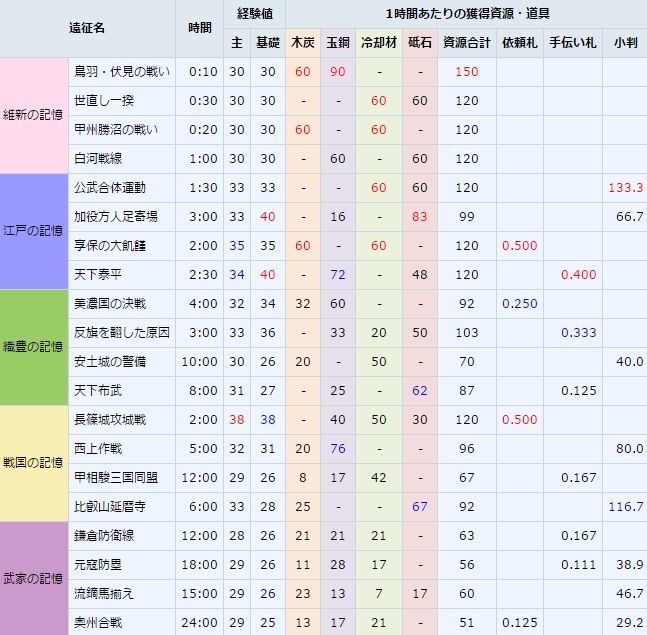
Task: Click the expedition name 元寇防塁
Action: (98, 564)
